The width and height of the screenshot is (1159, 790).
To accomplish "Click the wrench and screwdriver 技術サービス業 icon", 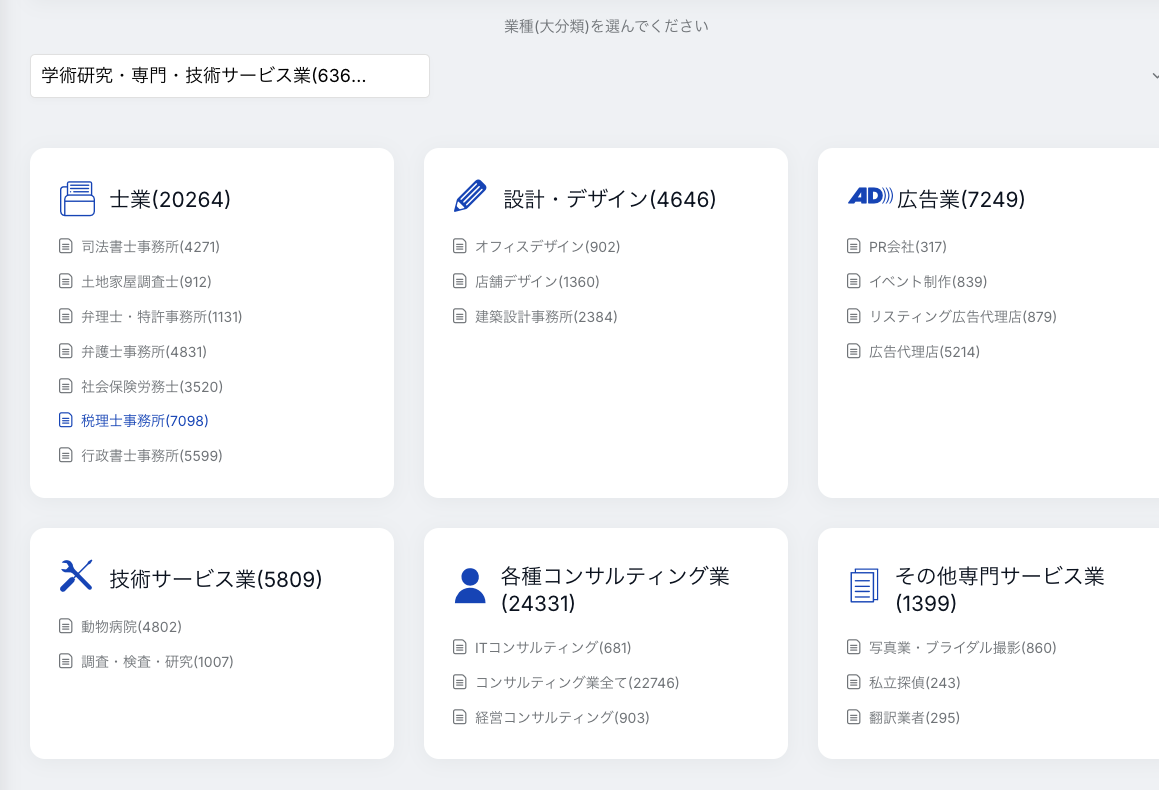I will (77, 576).
